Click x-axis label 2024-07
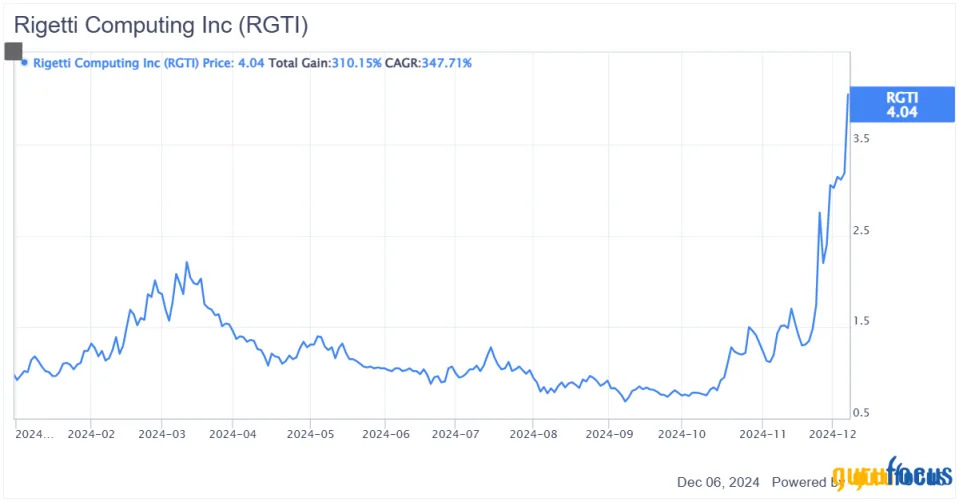The width and height of the screenshot is (959, 502). (x=456, y=434)
